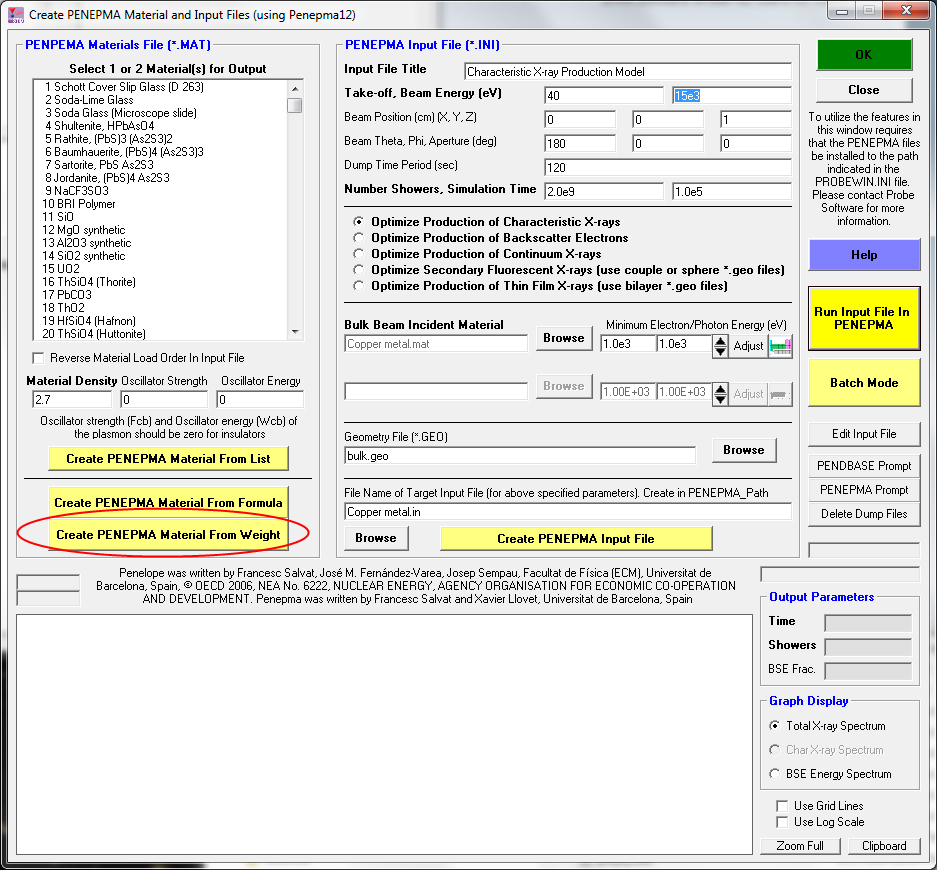Toggle Use Log Scale checkbox
Screen dimensions: 937x870
tap(783, 822)
